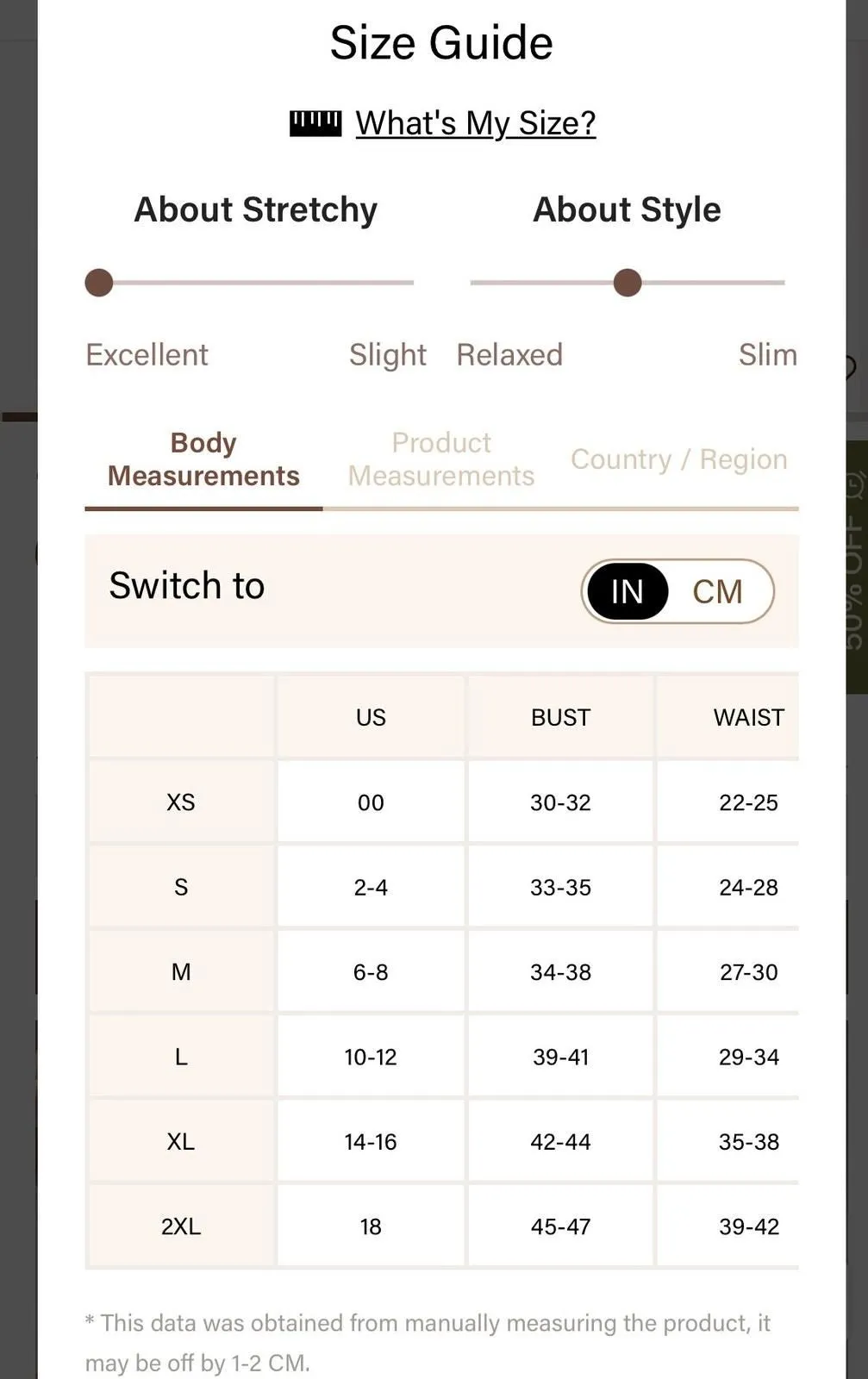
Task: Select the Body Measurements tab
Action: pyautogui.click(x=203, y=459)
